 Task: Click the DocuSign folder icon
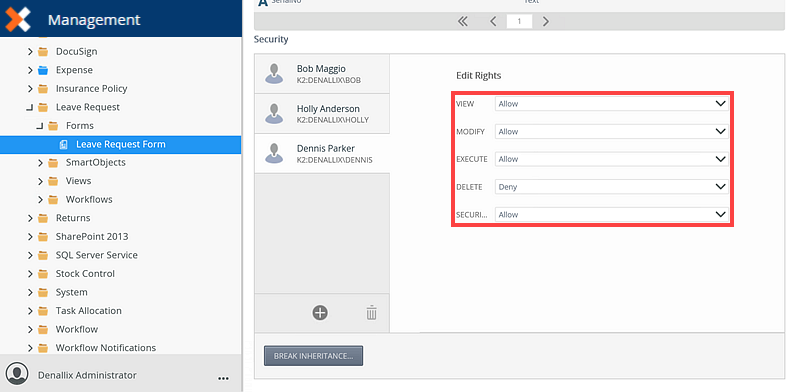click(x=43, y=51)
